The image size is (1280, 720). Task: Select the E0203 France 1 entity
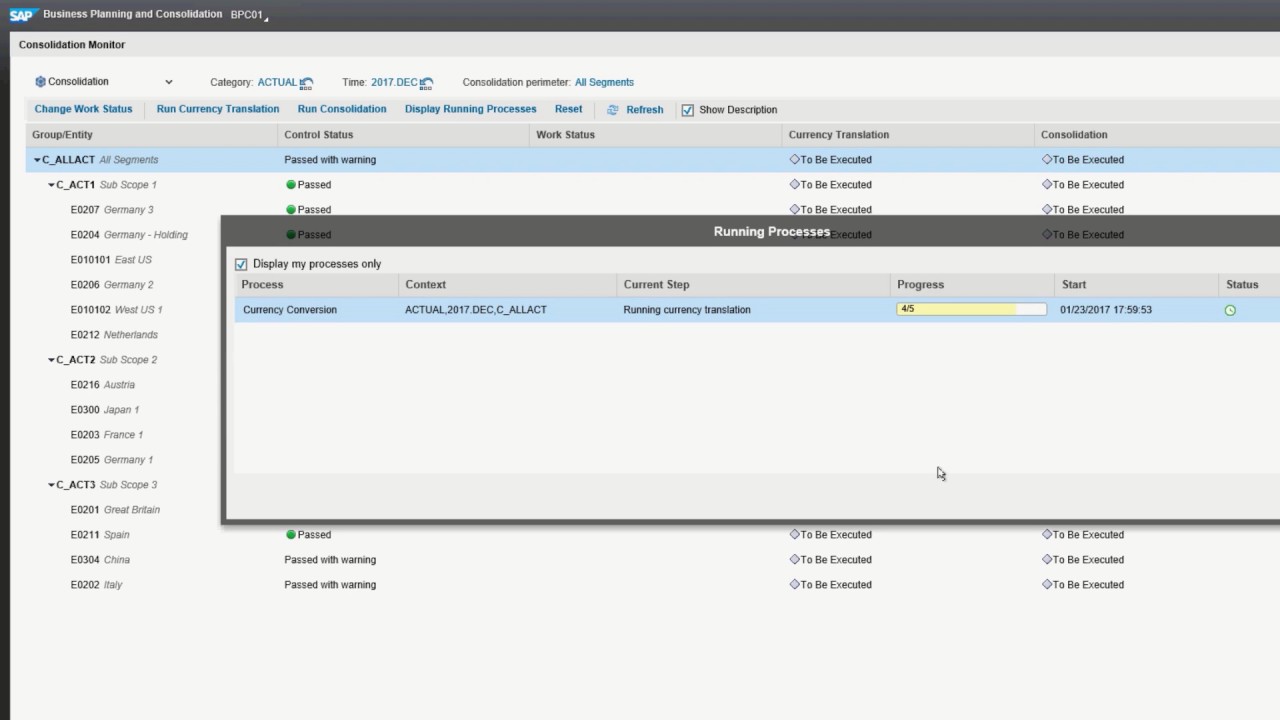107,435
